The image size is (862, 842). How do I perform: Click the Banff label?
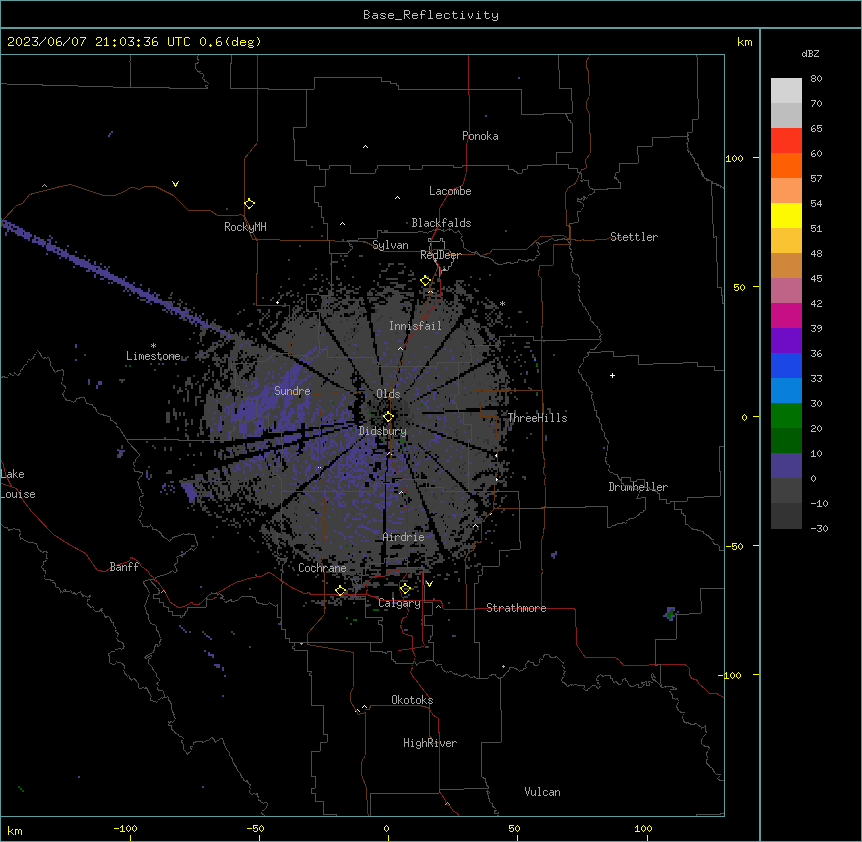124,567
